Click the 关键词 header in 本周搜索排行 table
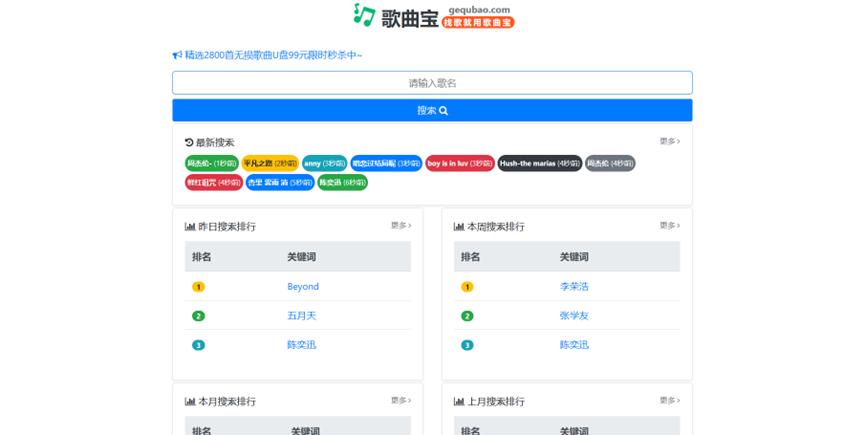865x435 pixels. [574, 257]
